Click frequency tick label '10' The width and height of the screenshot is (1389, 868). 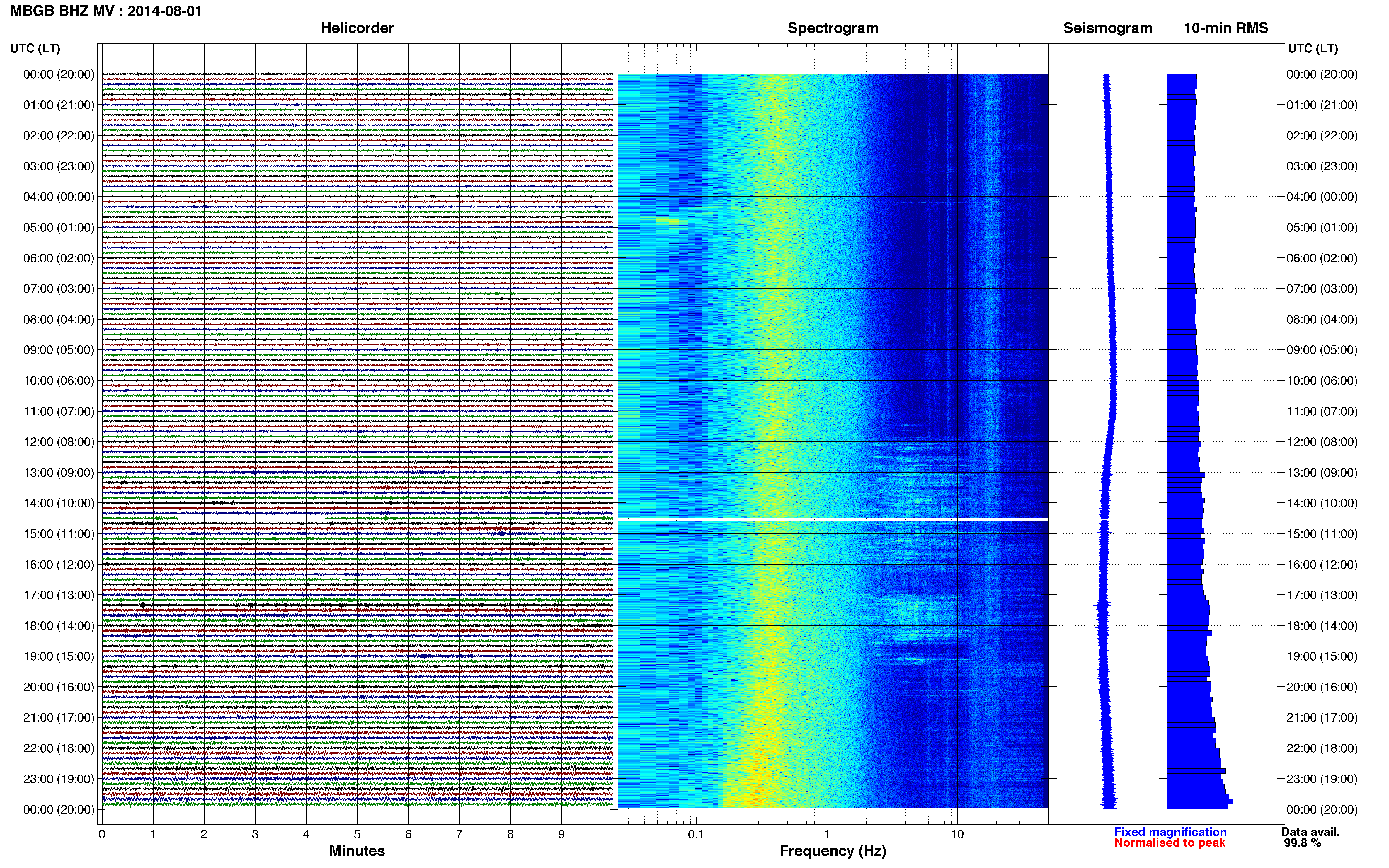(x=957, y=834)
